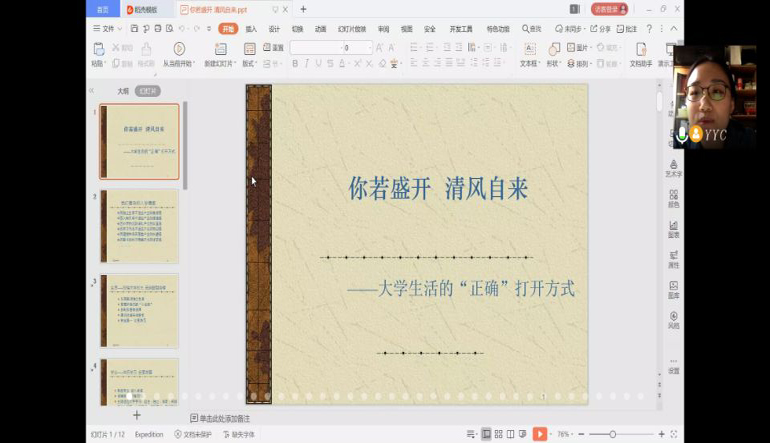Click the 分享 share button
The image size is (770, 443).
click(x=600, y=29)
